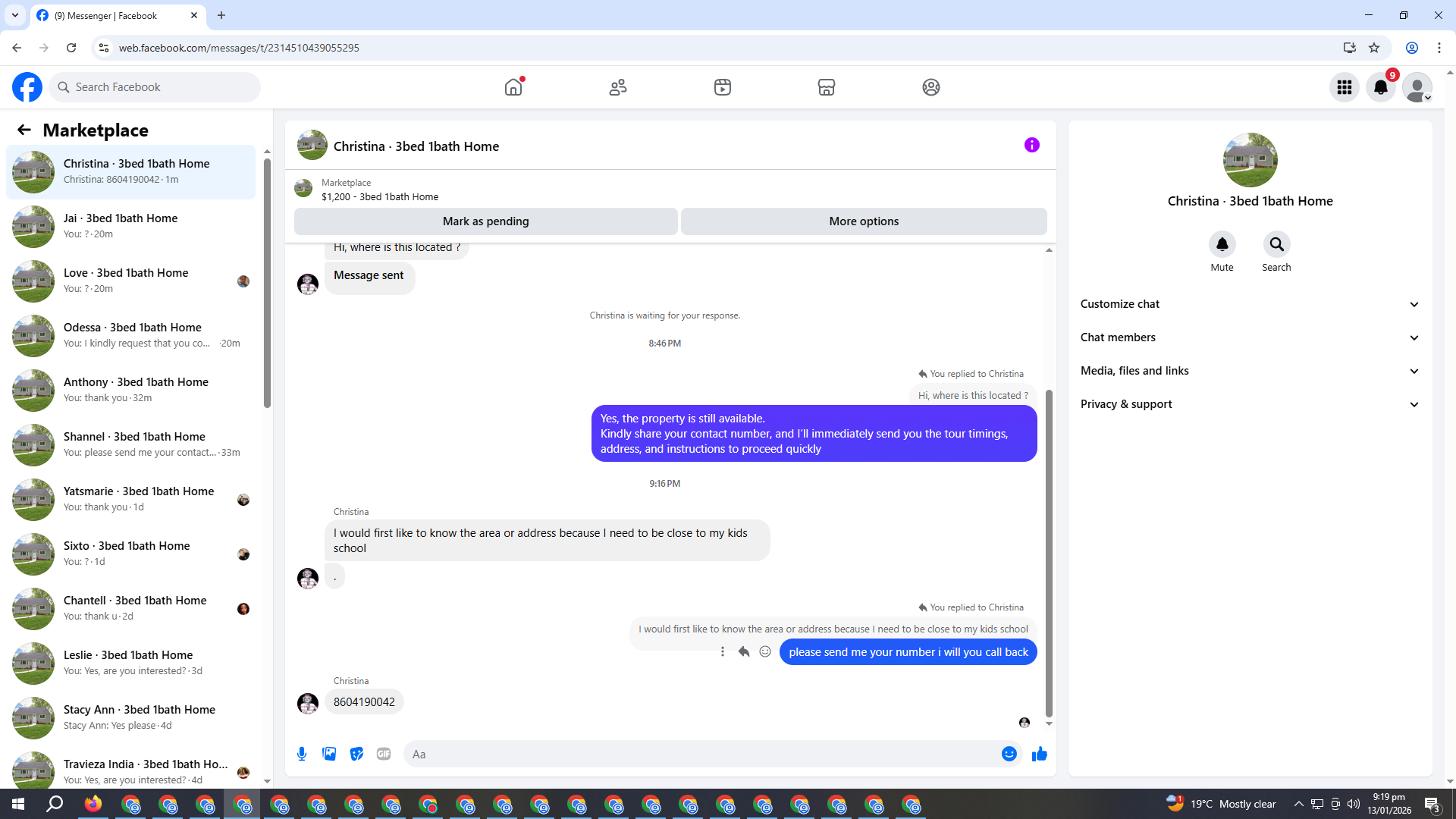This screenshot has height=819, width=1456.
Task: Open the GIF picker icon
Action: click(x=384, y=754)
